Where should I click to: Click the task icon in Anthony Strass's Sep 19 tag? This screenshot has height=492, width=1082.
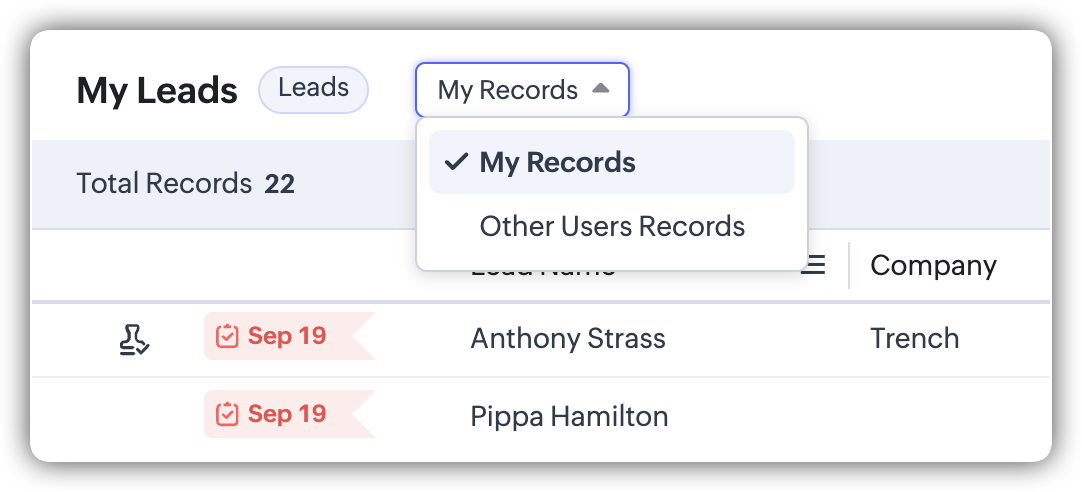tap(228, 336)
